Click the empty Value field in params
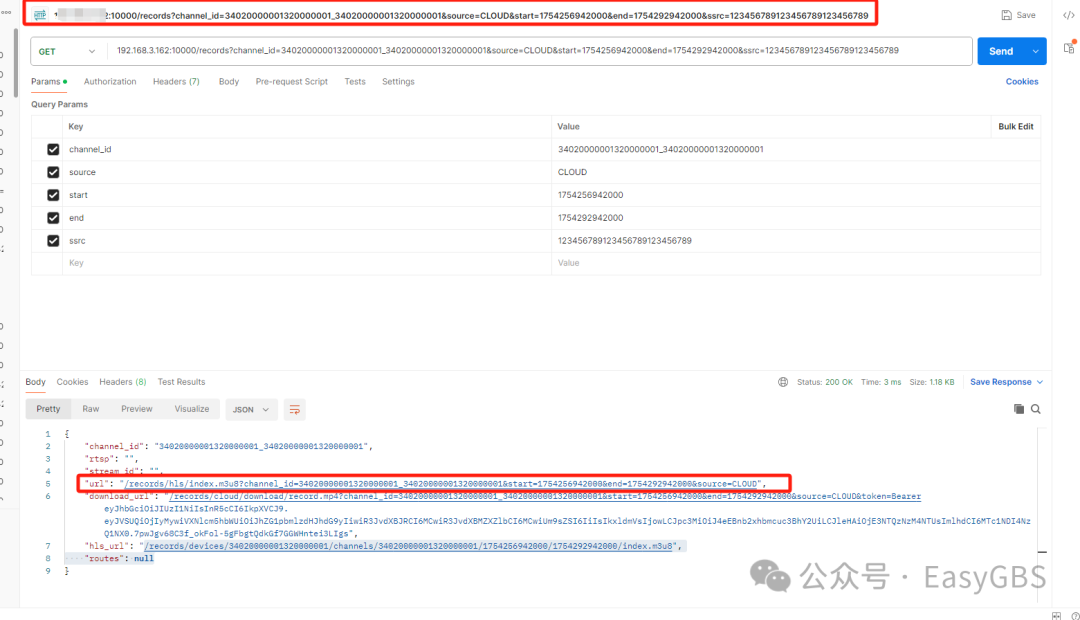Screen dimensions: 1080x620 click(796, 263)
